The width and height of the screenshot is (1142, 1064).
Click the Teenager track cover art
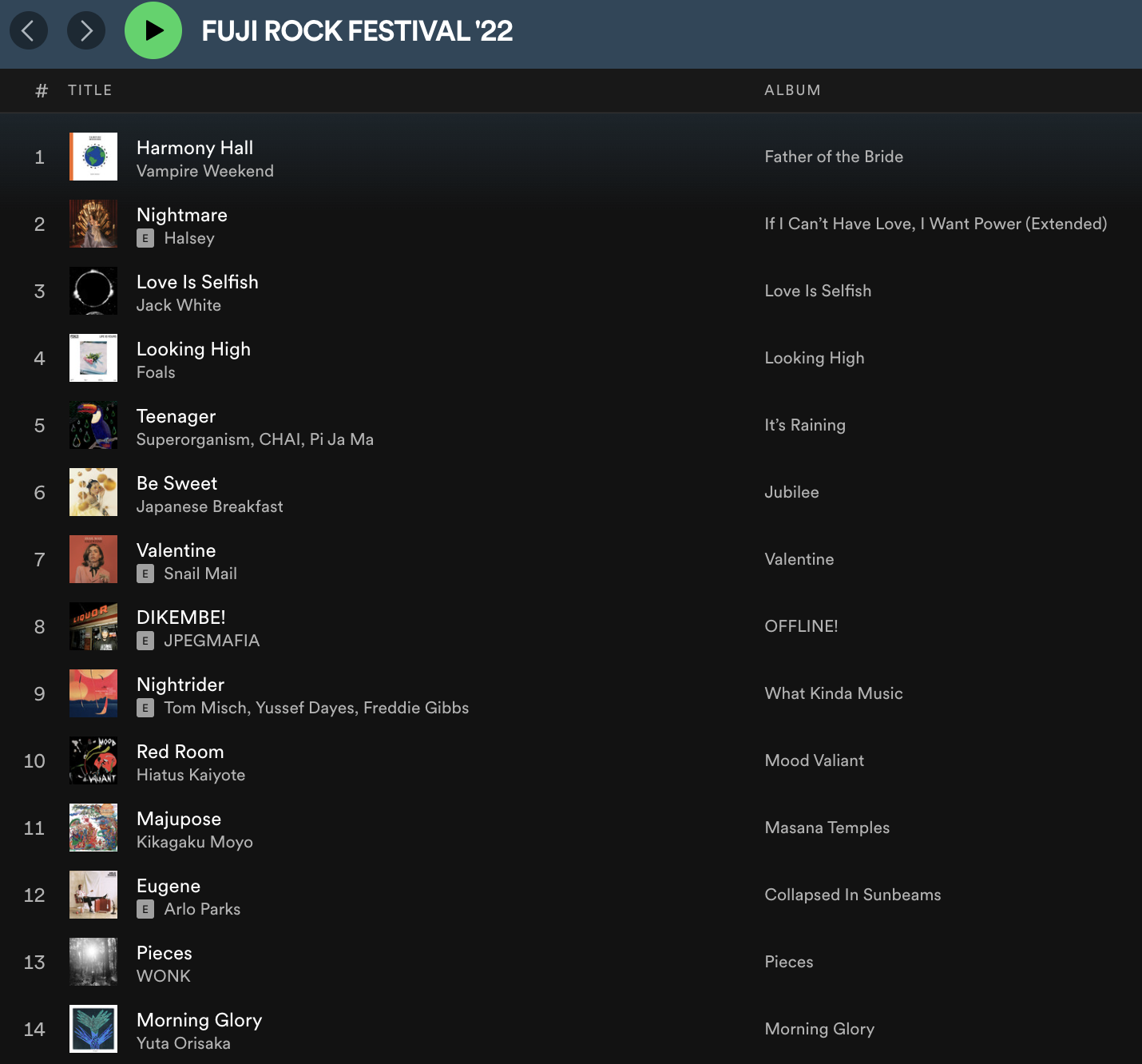point(93,425)
